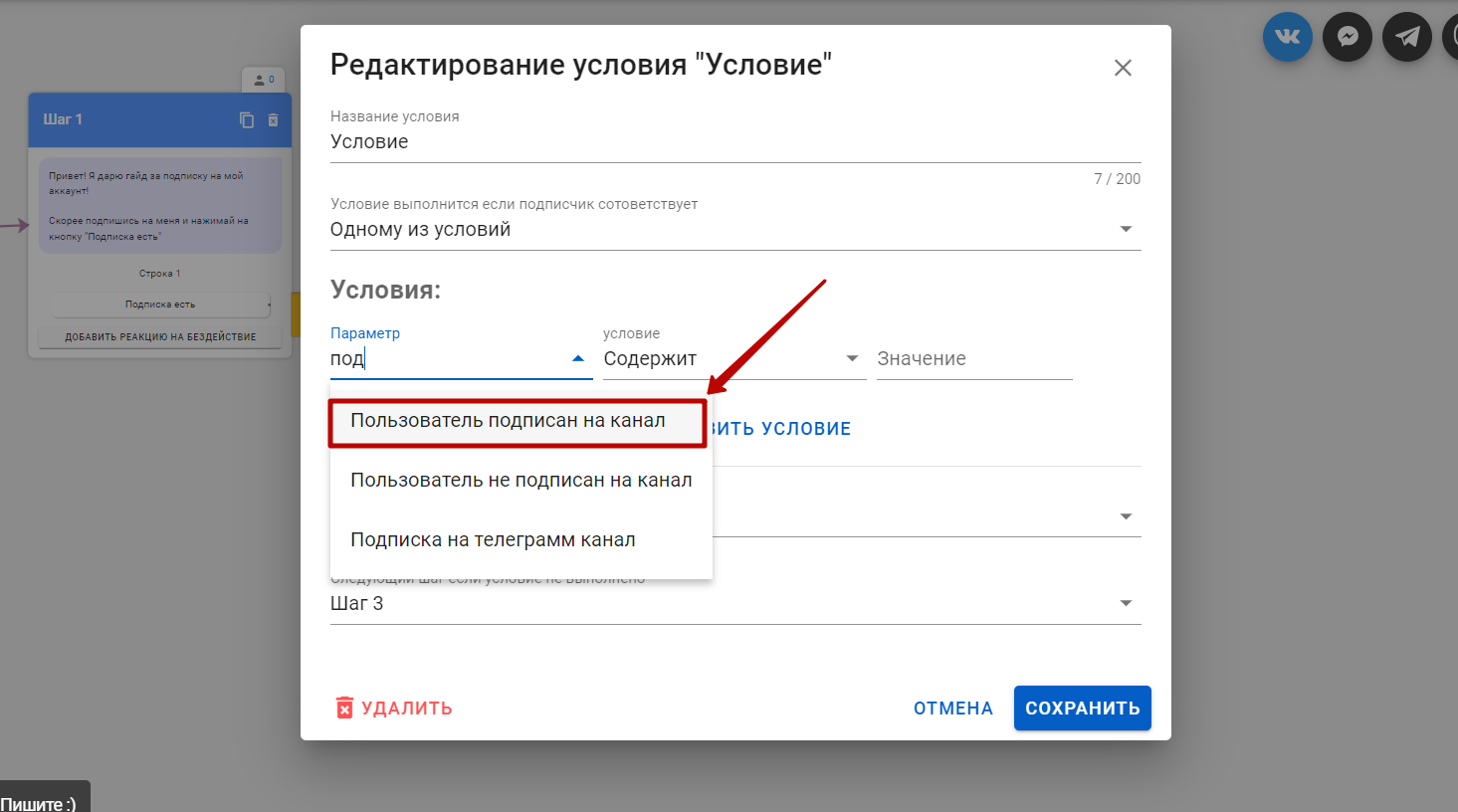Click the ОТМЕНА button
This screenshot has height=812, width=1458.
952,709
